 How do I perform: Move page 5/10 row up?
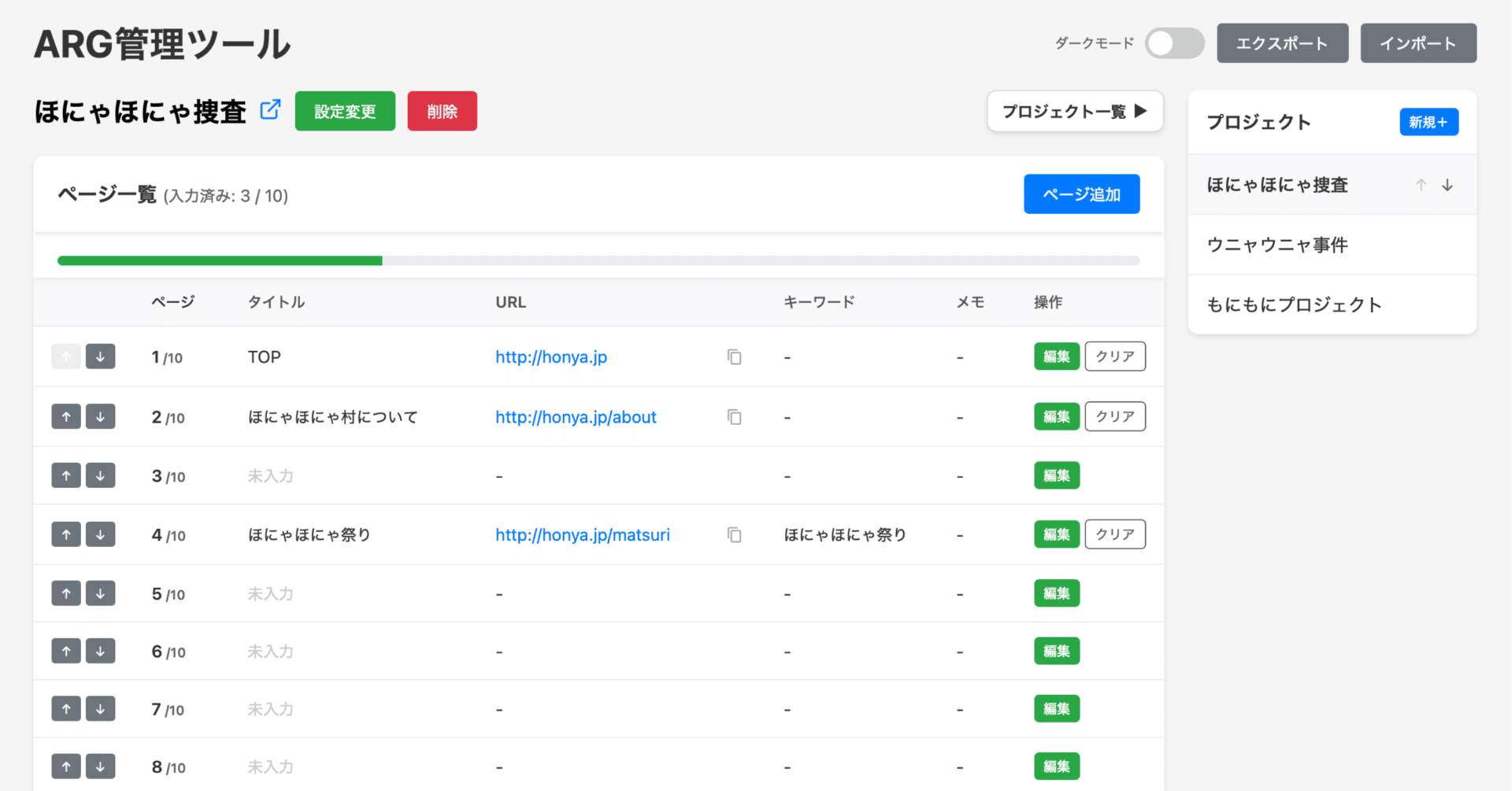click(66, 593)
